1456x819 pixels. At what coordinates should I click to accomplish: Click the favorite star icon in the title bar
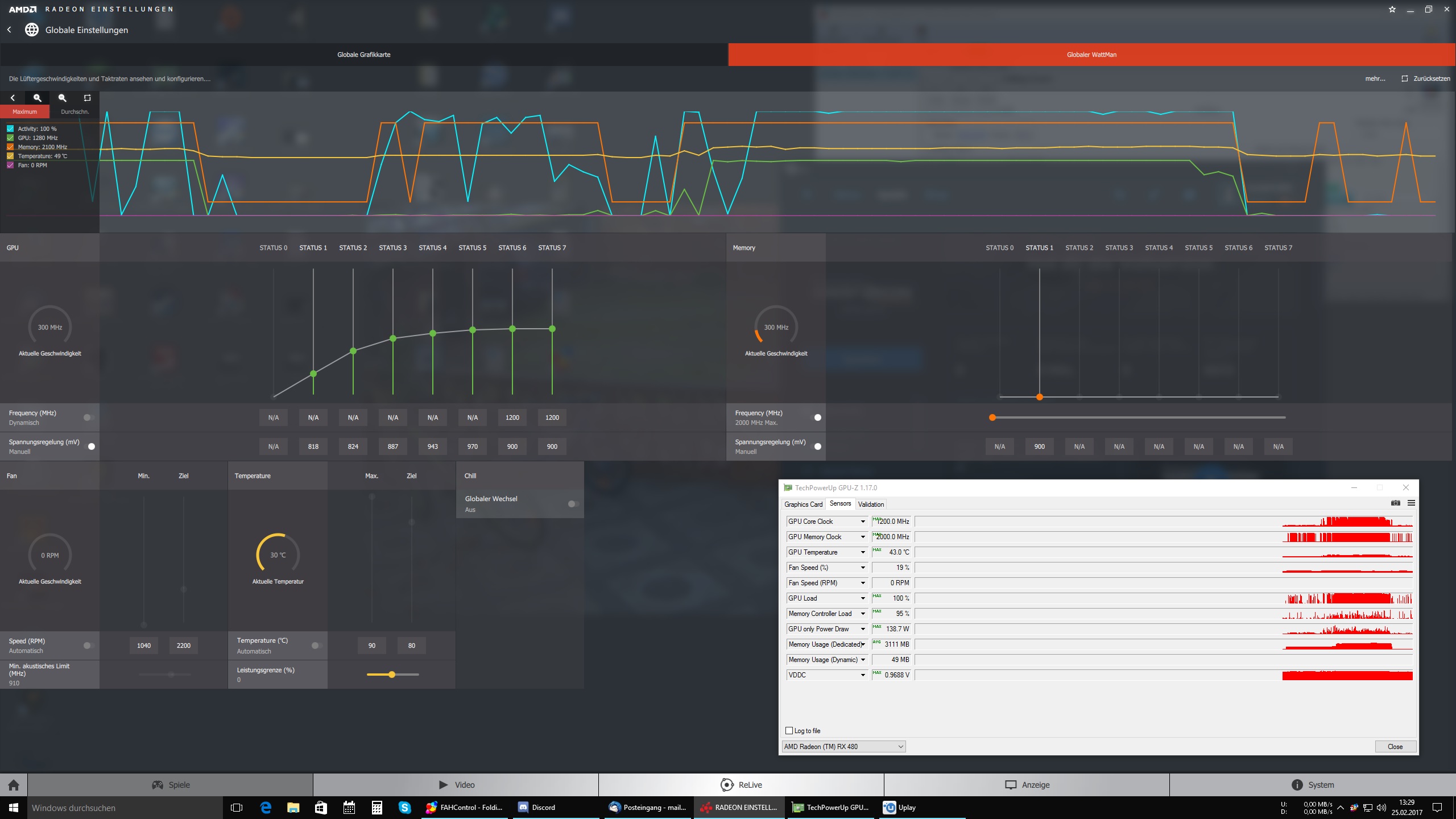[1392, 9]
